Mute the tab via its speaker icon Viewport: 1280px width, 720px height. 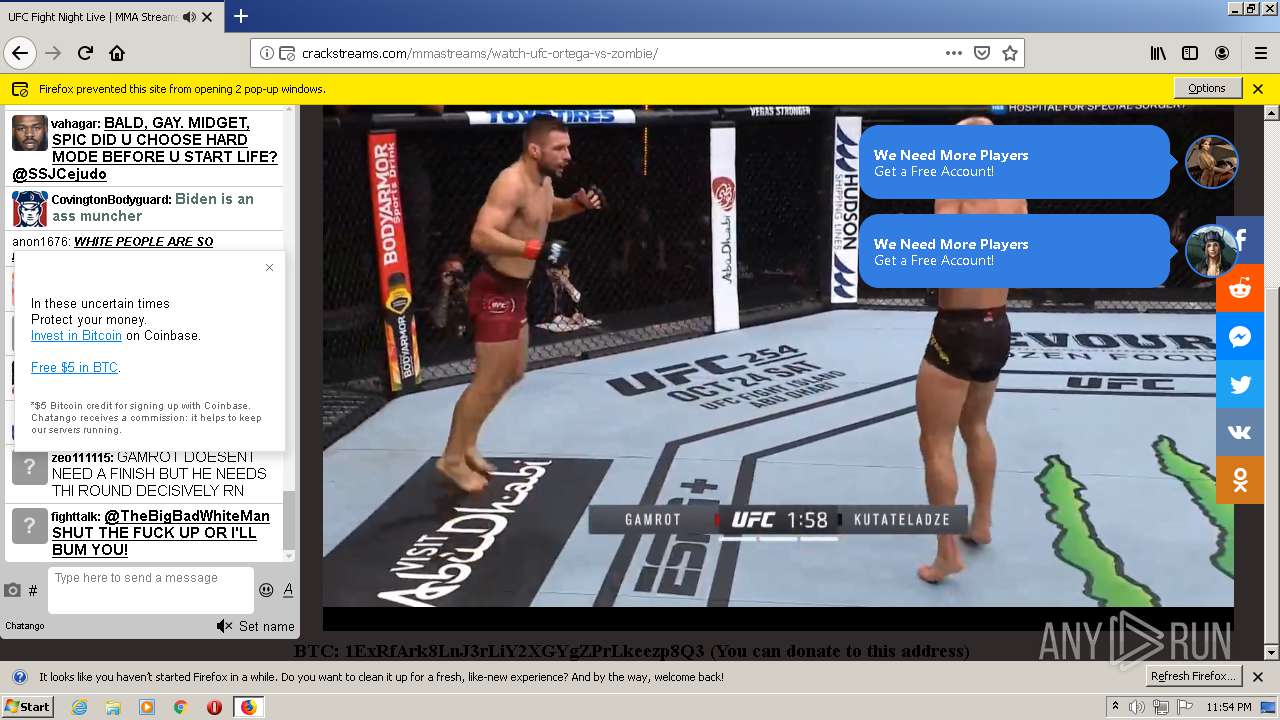[190, 17]
